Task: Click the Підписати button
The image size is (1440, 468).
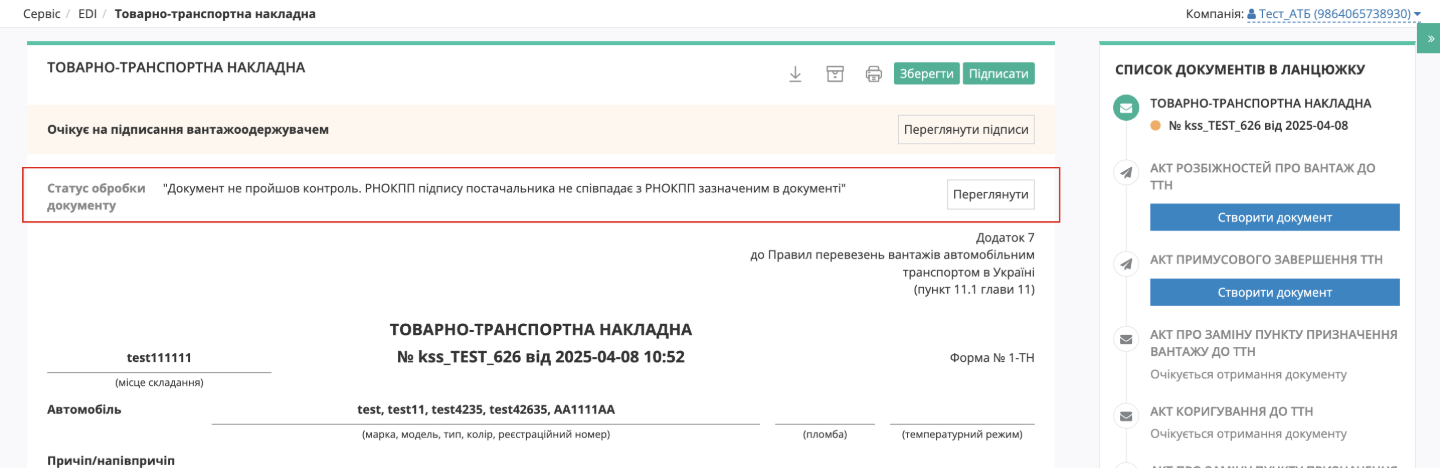Action: tap(998, 74)
